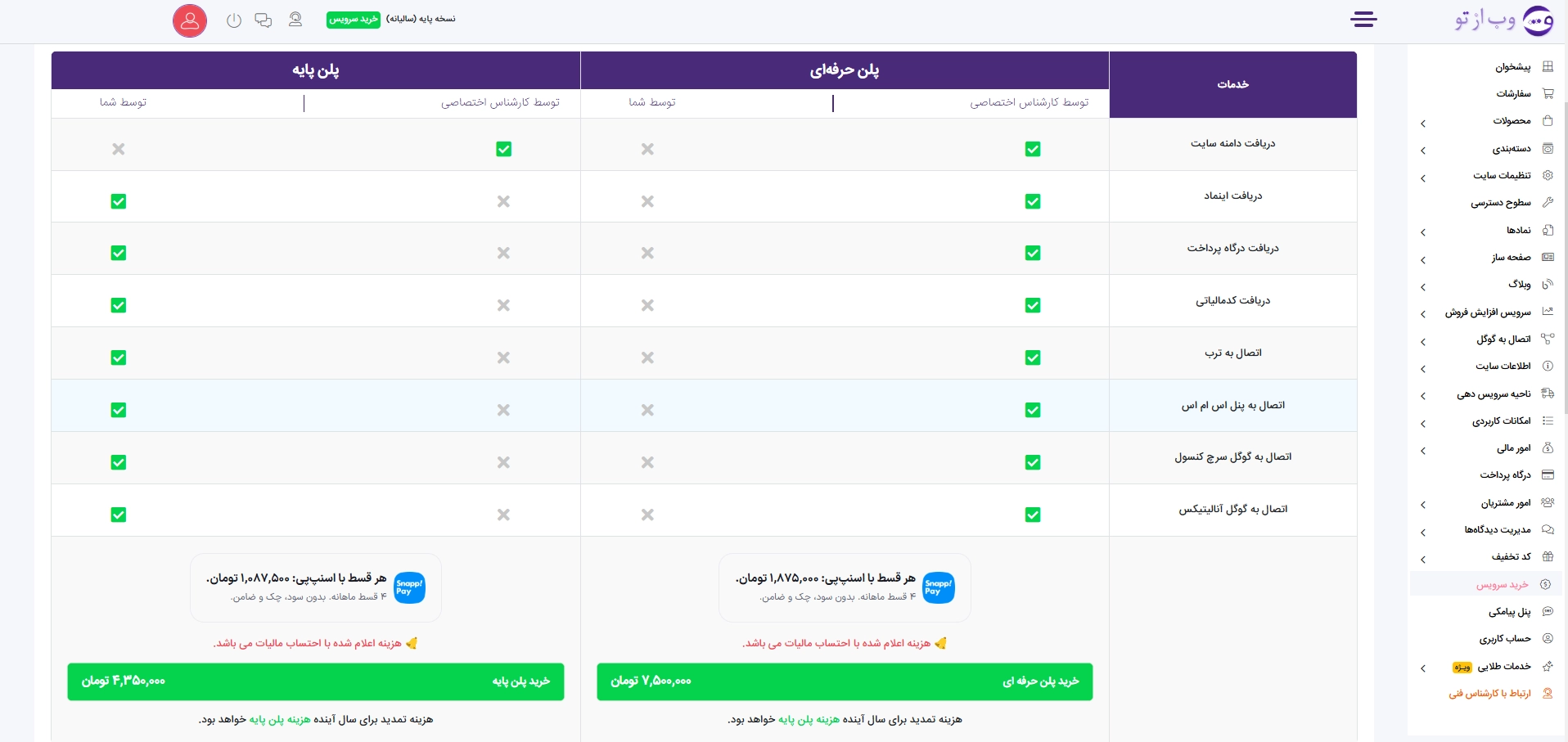Image resolution: width=1568 pixels, height=742 pixels.
Task: Click the خرید پلن پایه button
Action: (316, 681)
